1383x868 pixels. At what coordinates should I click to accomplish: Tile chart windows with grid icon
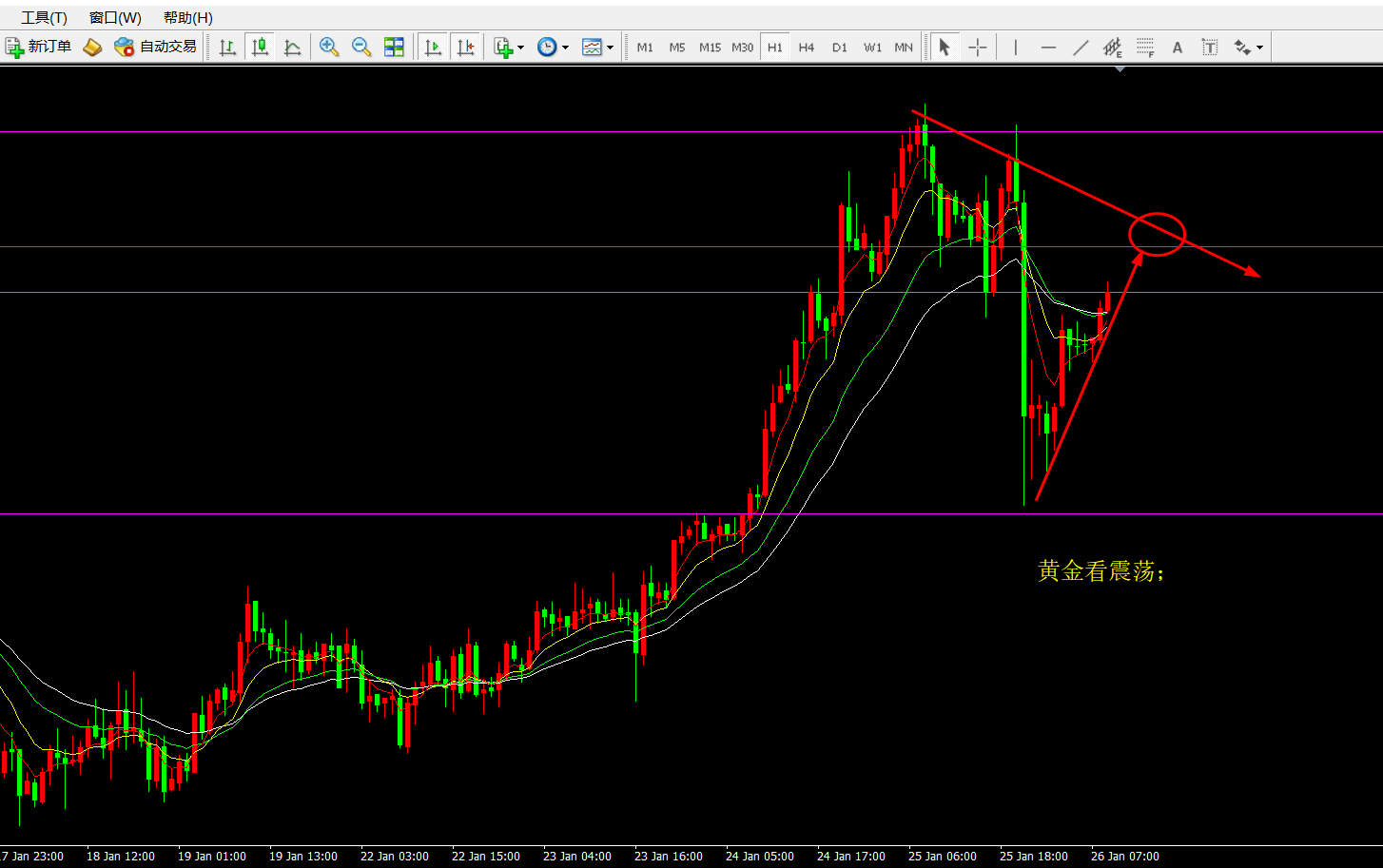[x=394, y=47]
